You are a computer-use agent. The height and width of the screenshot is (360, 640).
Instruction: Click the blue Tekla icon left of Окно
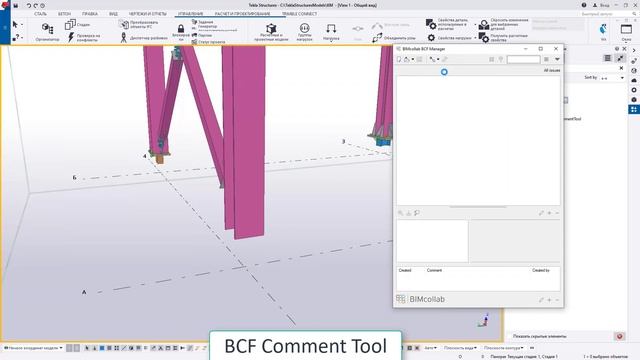click(x=603, y=30)
